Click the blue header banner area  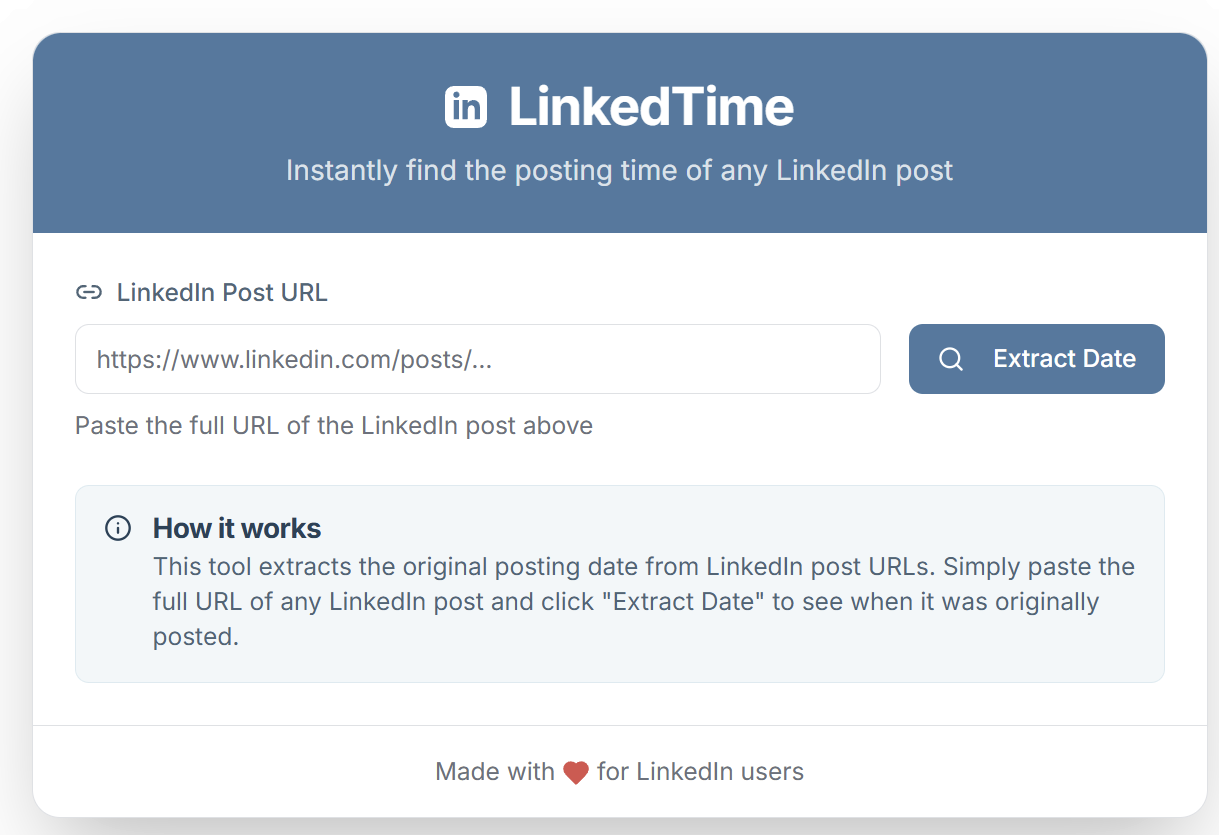[619, 133]
